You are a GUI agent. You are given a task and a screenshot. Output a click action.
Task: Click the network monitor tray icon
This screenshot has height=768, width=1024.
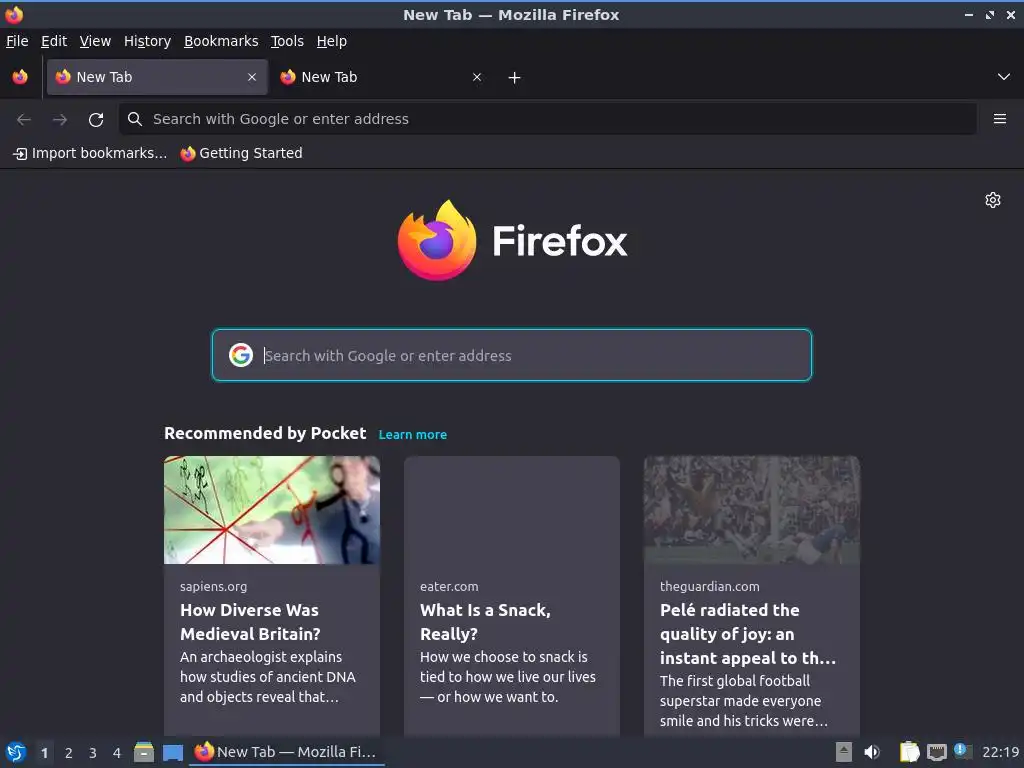tap(936, 753)
